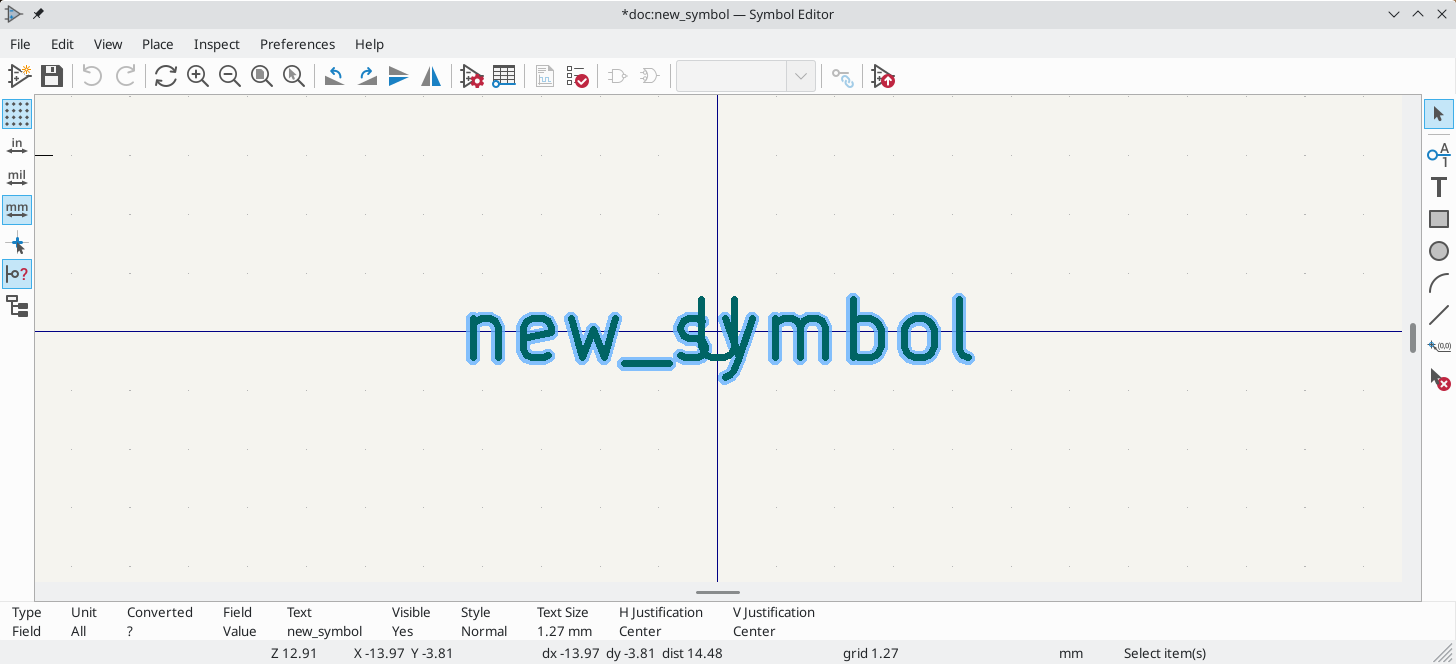Zoom to fit the drawing
1456x664 pixels.
coord(261,76)
